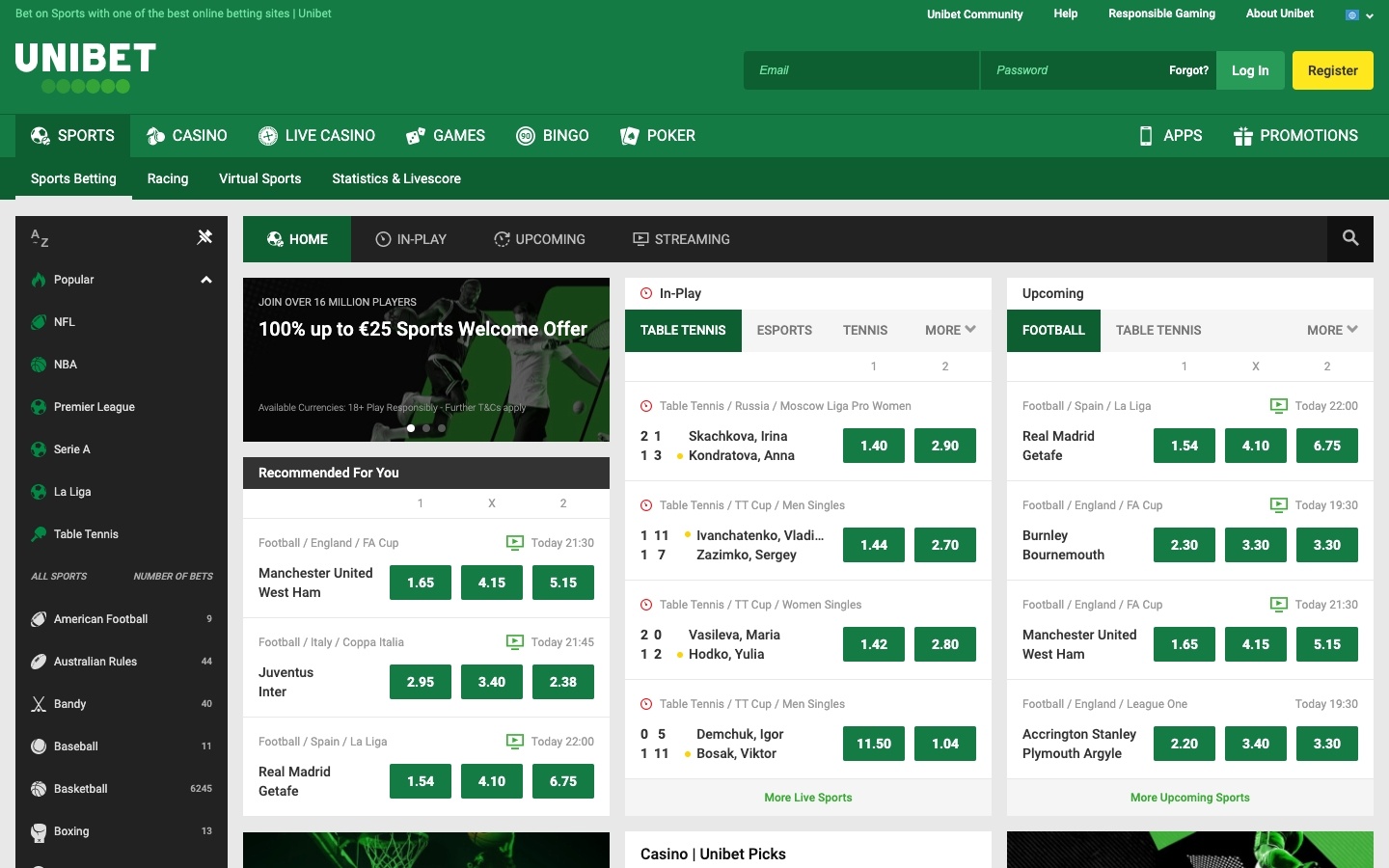Click the NBA basketball icon
The width and height of the screenshot is (1389, 868).
[39, 365]
